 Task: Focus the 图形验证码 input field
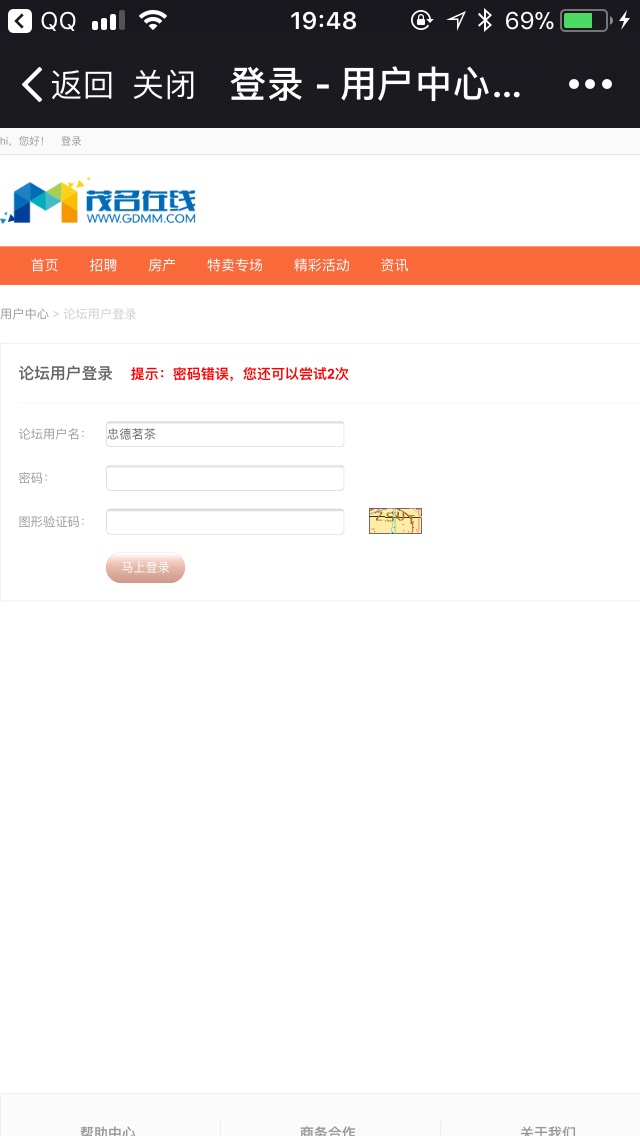[225, 522]
